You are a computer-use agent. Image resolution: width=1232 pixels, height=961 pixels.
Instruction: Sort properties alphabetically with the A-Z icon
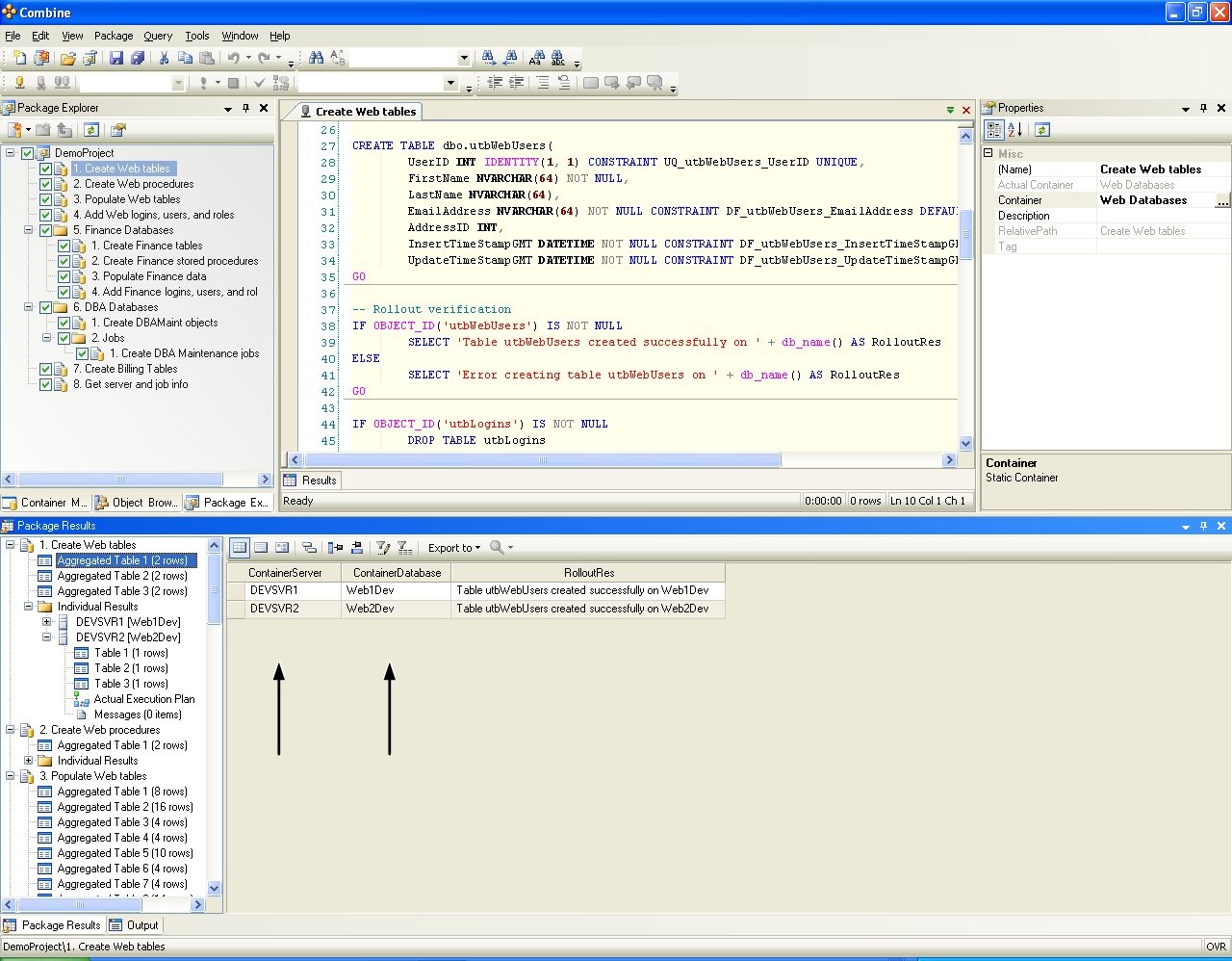point(1014,130)
